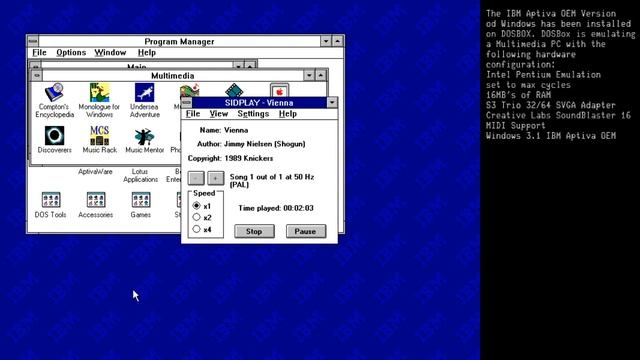Open SIDPLAY Help menu
This screenshot has height=360, width=640.
287,114
